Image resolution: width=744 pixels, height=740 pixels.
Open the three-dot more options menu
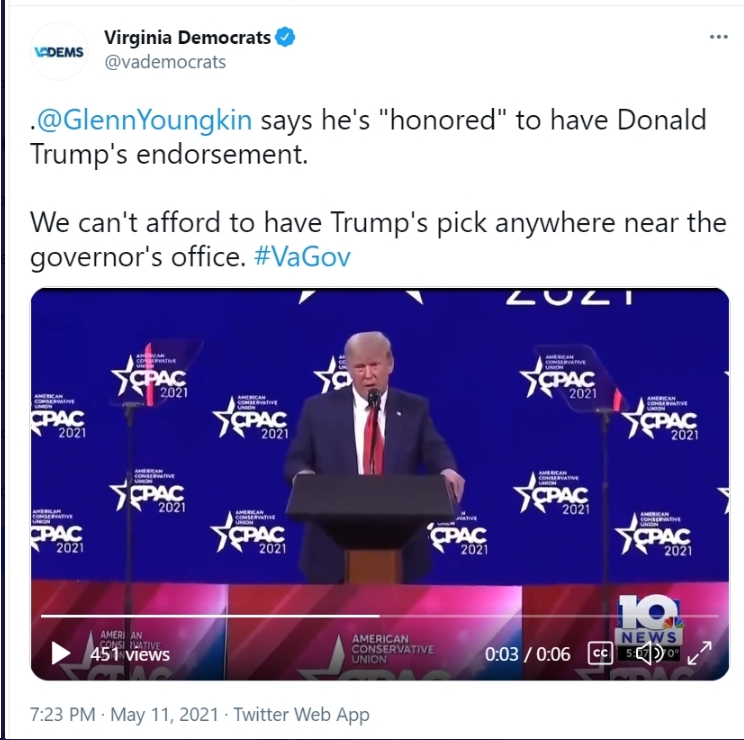pyautogui.click(x=718, y=37)
